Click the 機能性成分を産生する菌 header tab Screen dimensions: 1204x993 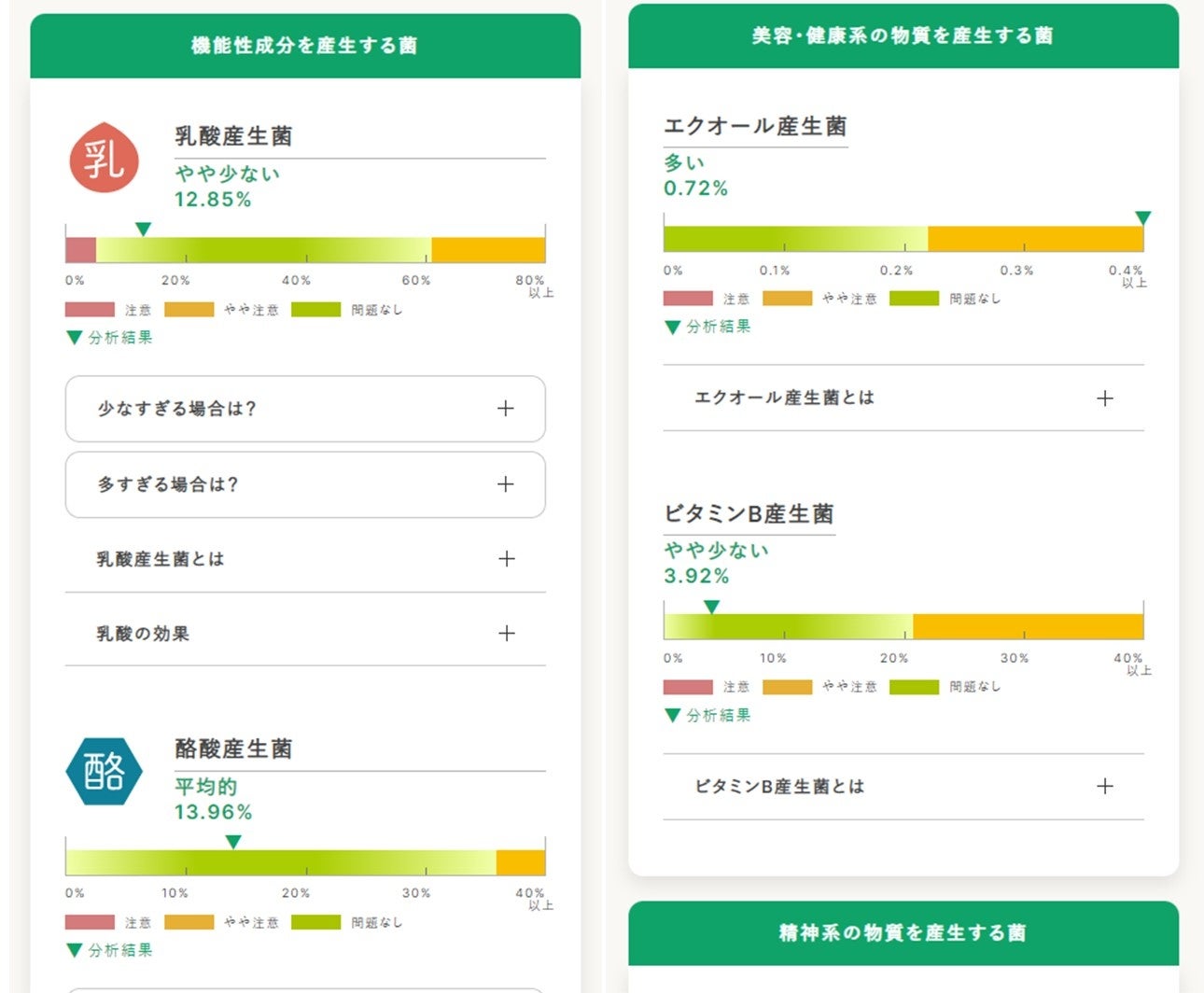[x=304, y=46]
